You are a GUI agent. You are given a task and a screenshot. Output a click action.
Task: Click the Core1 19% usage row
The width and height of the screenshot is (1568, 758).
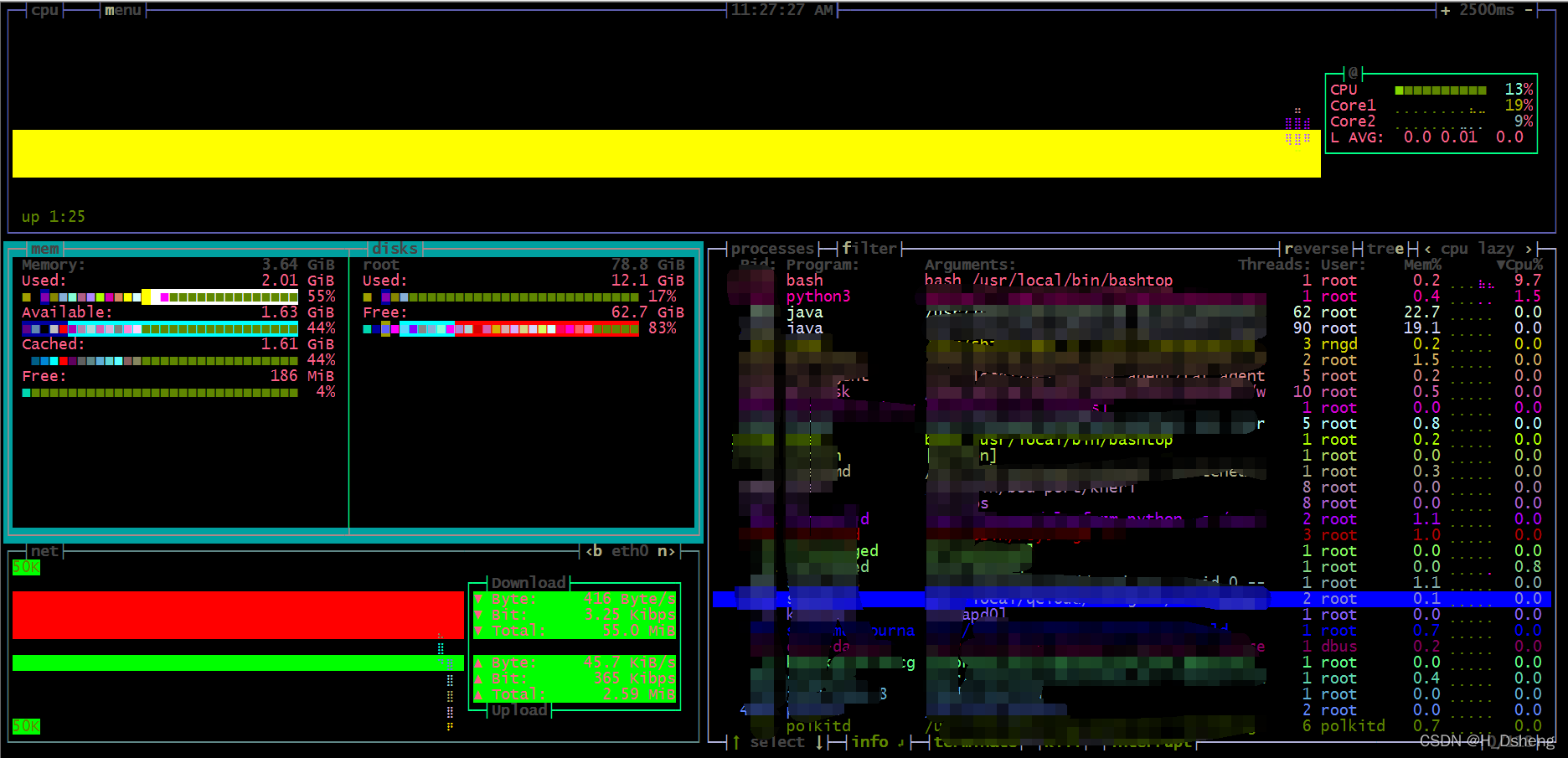tap(1431, 106)
